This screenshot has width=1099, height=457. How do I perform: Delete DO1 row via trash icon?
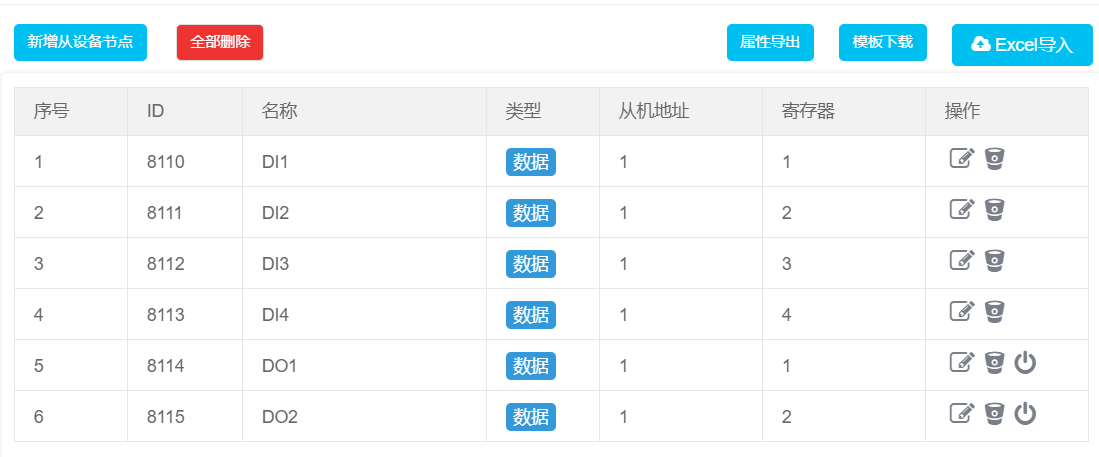[994, 362]
